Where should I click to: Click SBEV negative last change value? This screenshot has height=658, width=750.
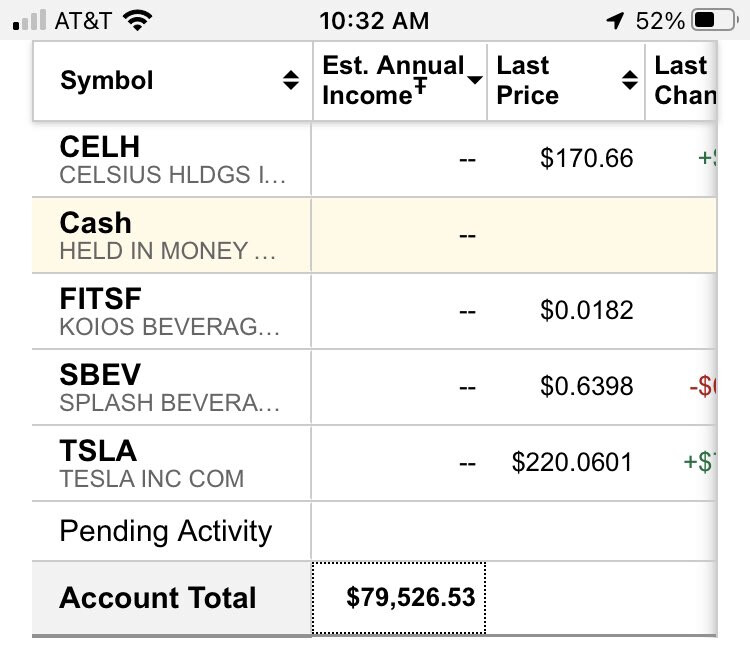703,386
